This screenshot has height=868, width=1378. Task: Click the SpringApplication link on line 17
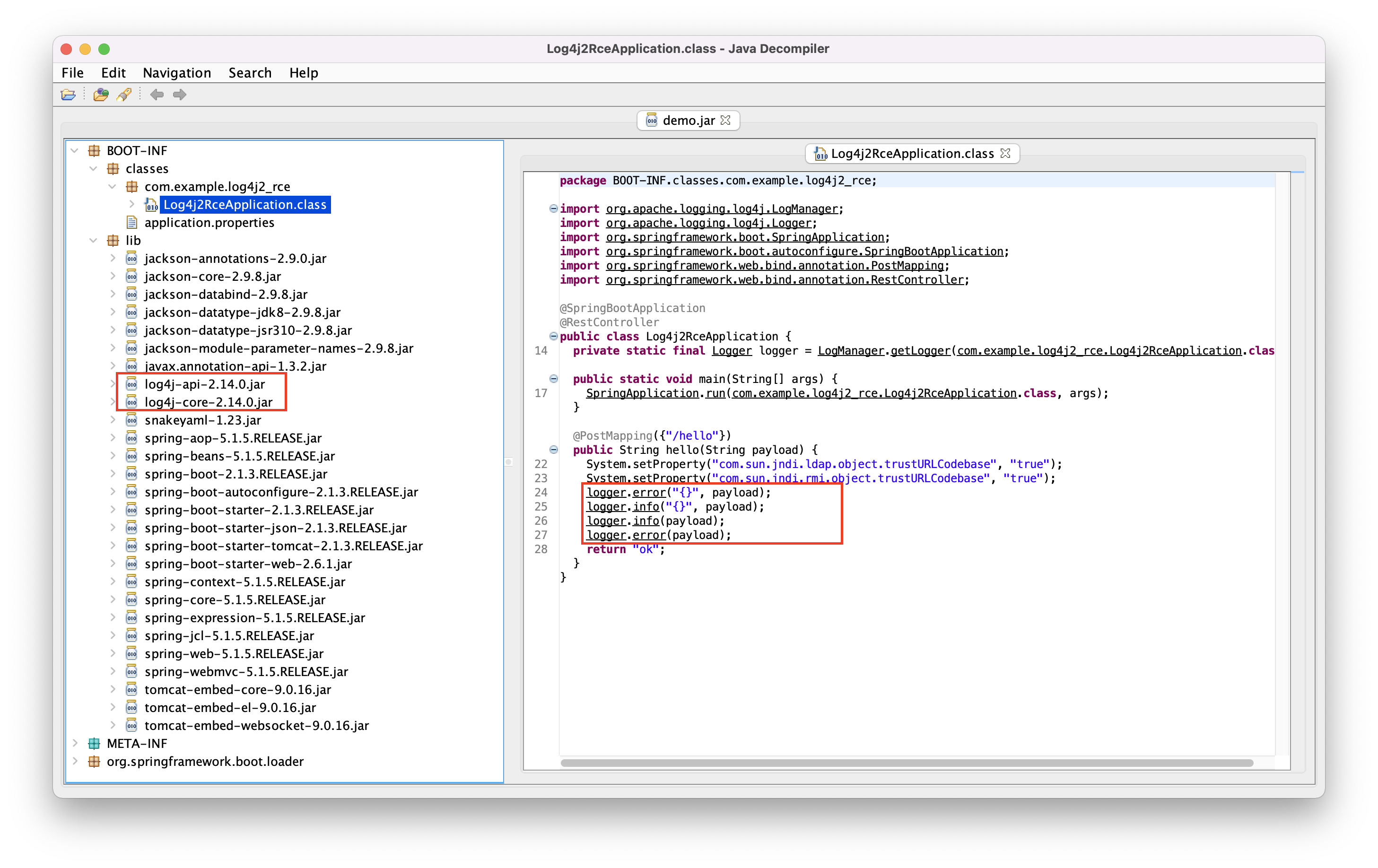coord(642,393)
